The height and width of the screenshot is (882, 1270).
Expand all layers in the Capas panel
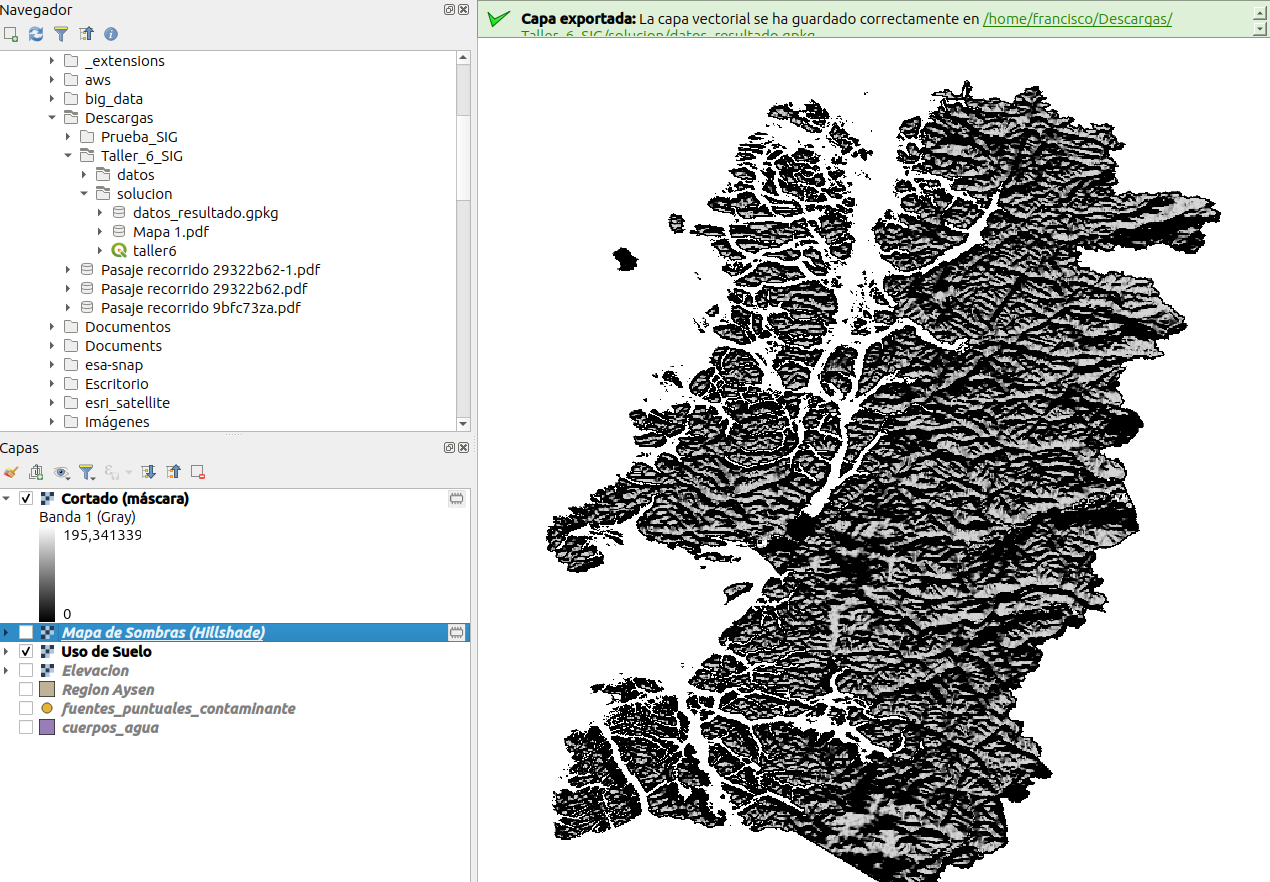[x=149, y=472]
